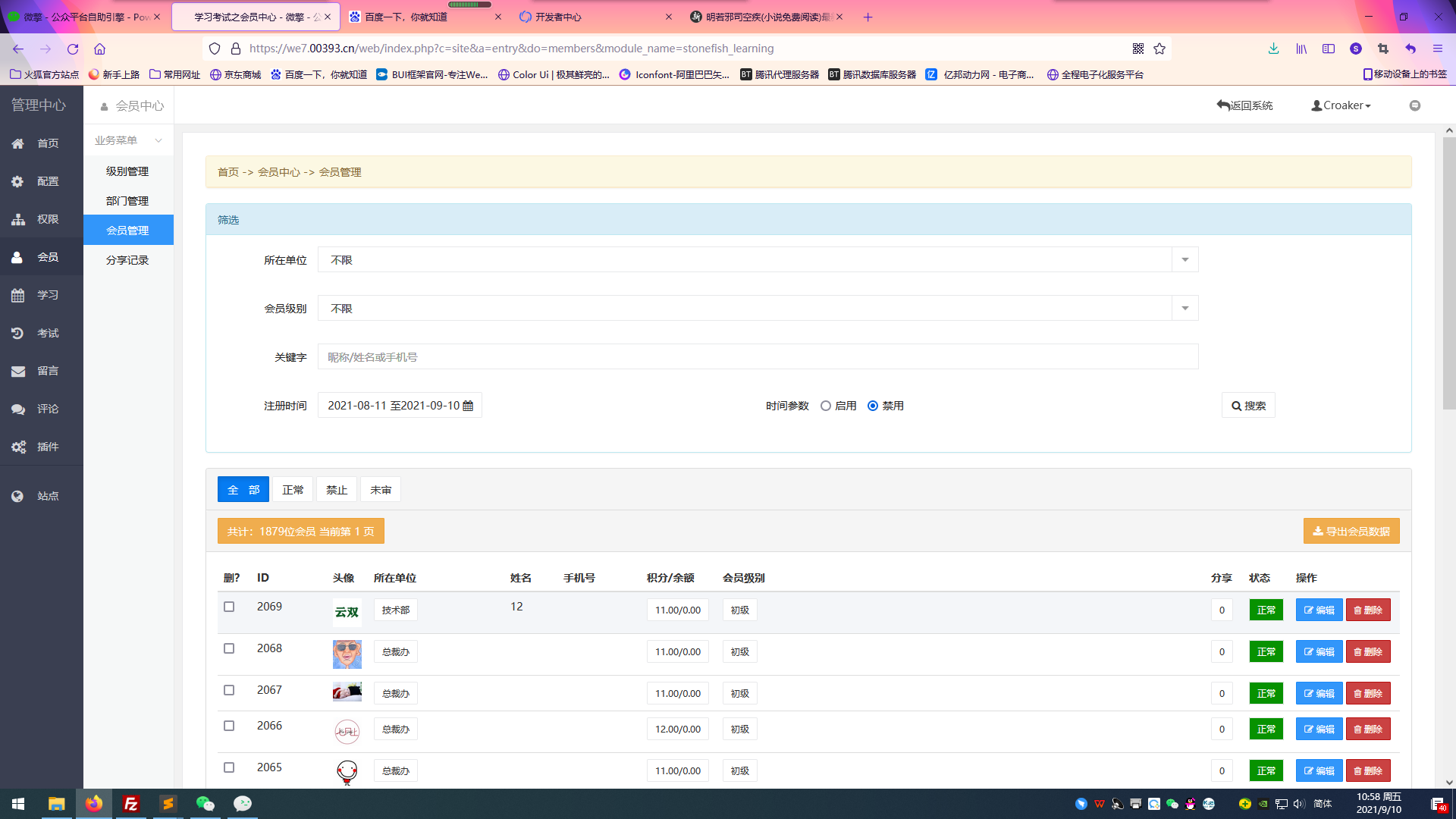Image resolution: width=1456 pixels, height=819 pixels.
Task: Switch to the 正常 tab
Action: 293,490
